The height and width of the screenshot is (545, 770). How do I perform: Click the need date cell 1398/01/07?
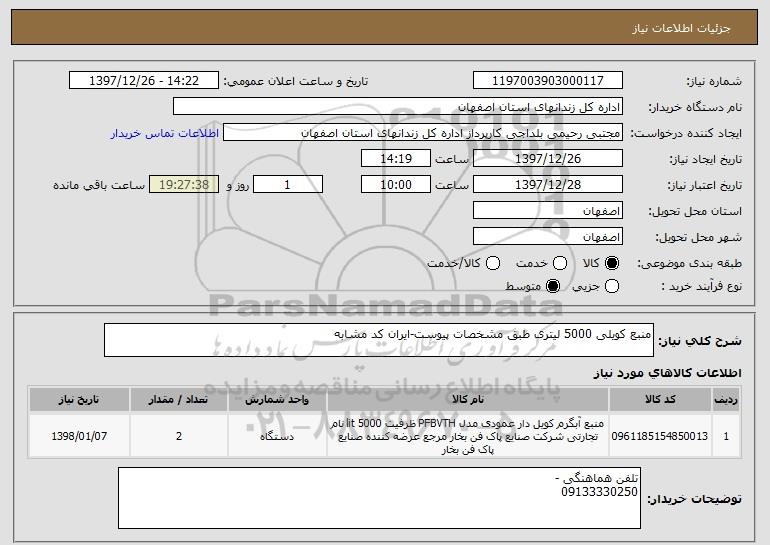point(79,436)
